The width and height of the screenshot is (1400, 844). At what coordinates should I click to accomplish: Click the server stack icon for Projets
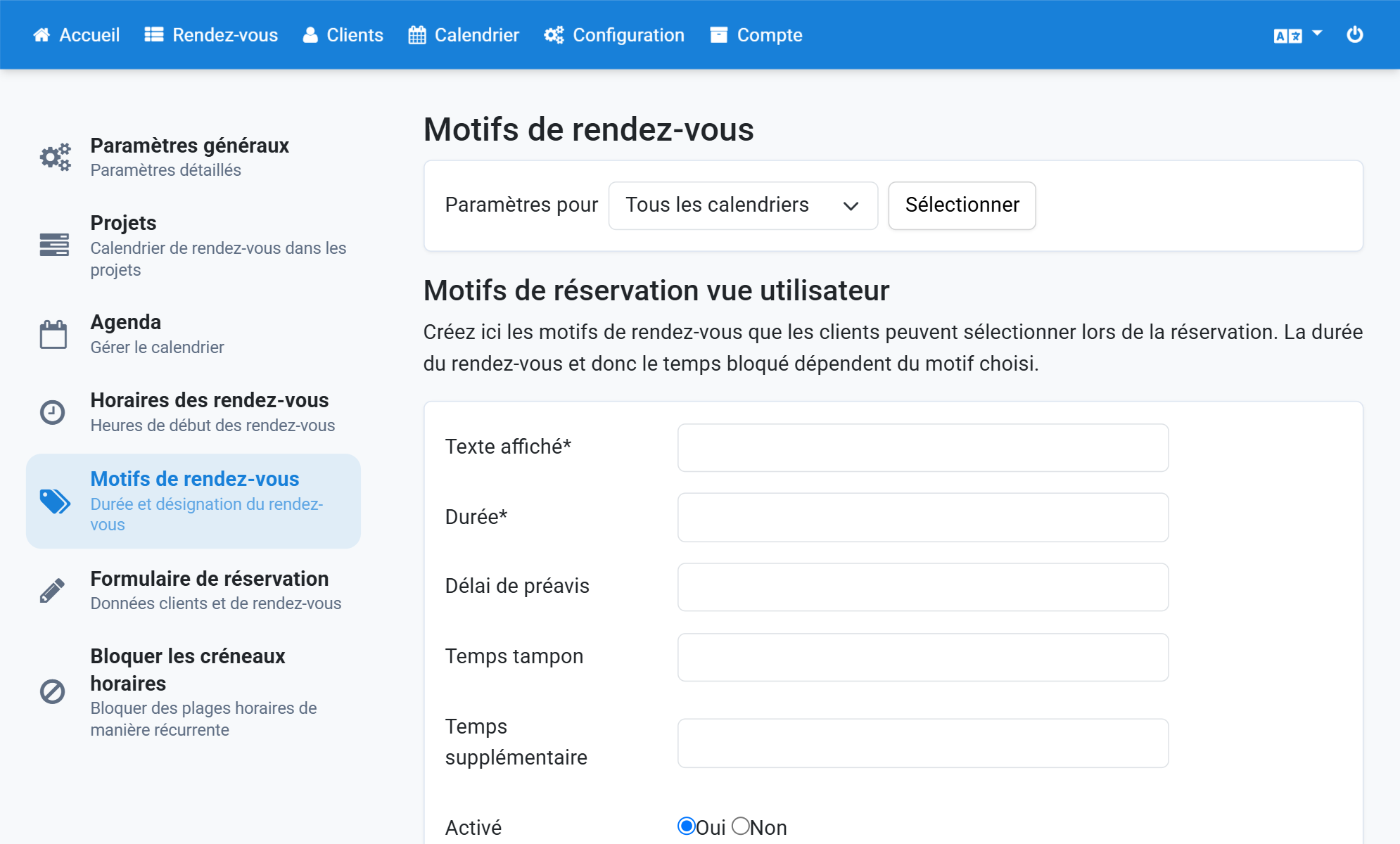[54, 245]
